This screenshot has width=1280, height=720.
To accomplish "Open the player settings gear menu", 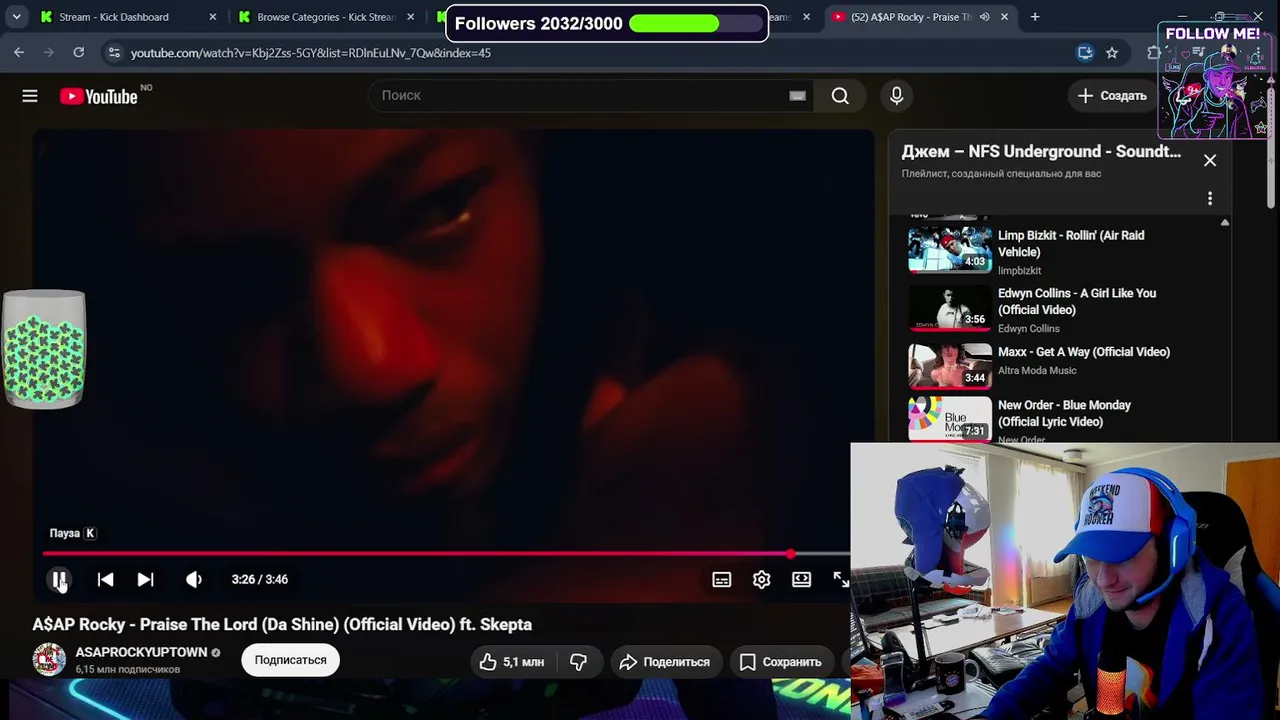I will (x=761, y=579).
